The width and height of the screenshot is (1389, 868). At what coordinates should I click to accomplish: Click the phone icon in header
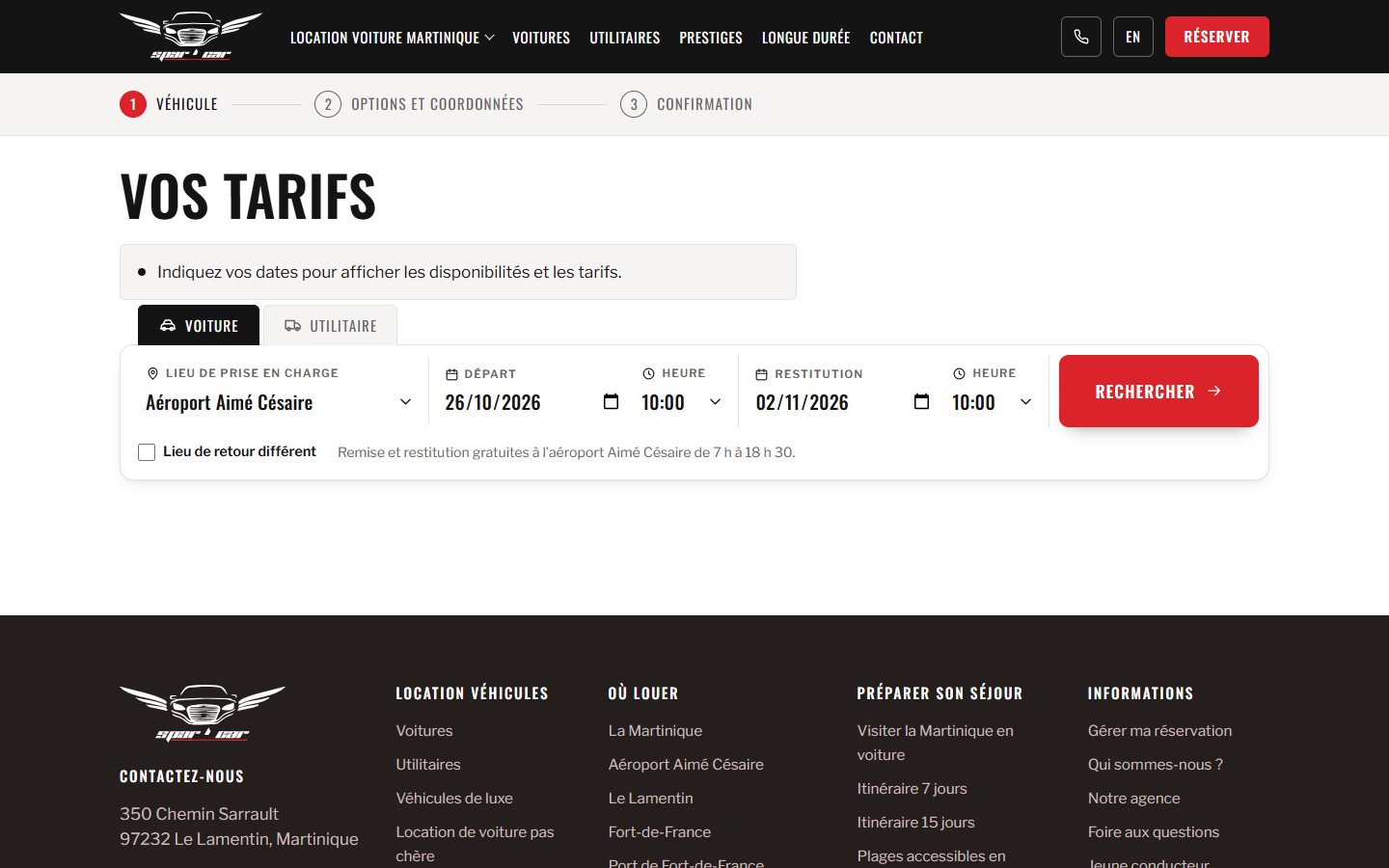1081,37
